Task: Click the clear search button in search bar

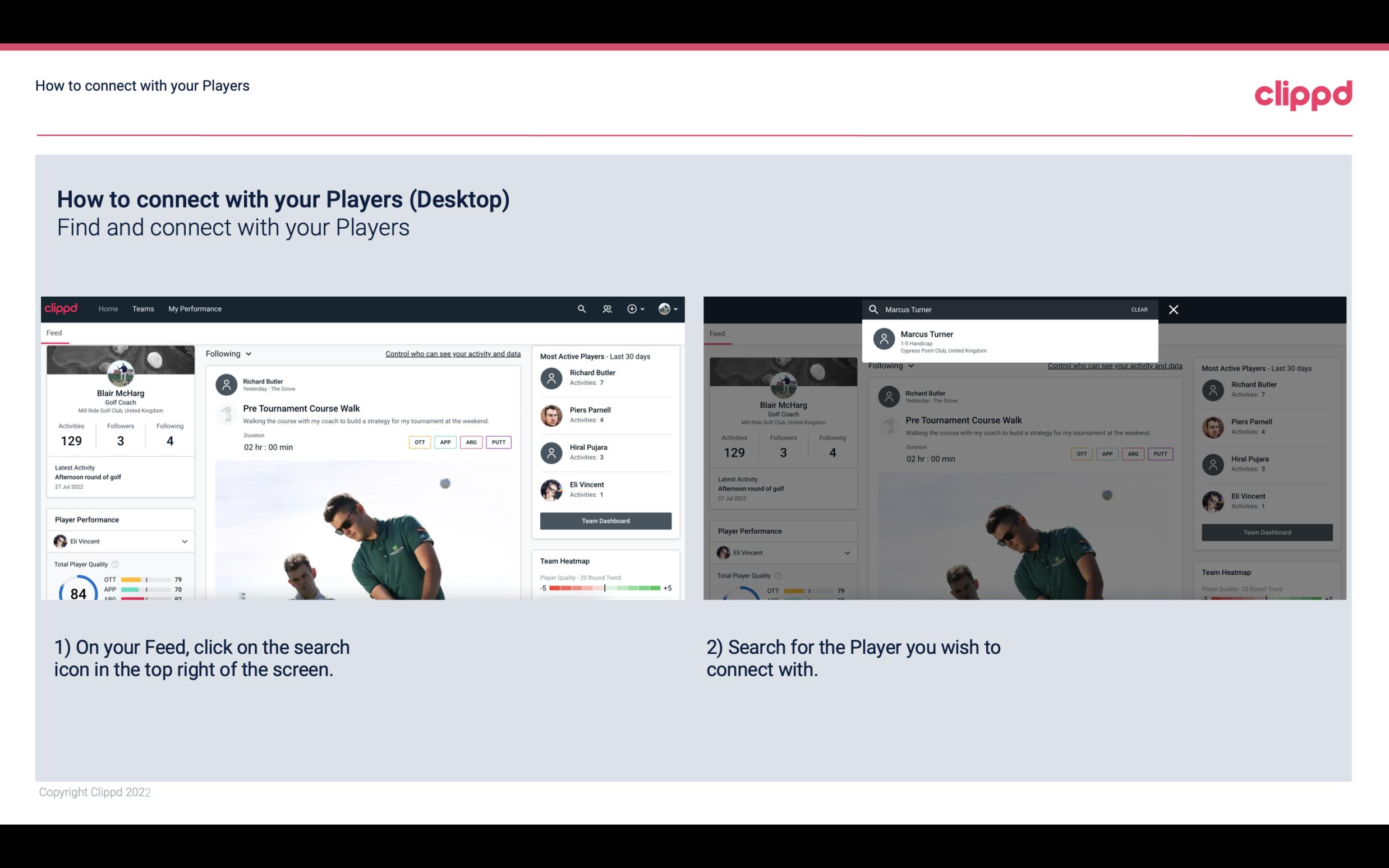Action: coord(1140,309)
